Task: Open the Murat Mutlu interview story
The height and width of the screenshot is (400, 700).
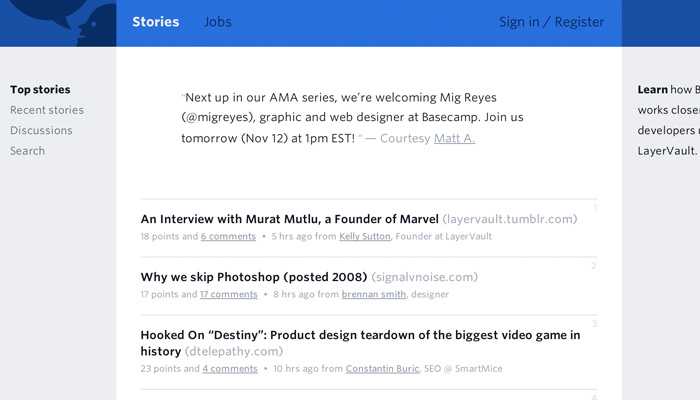Action: click(290, 219)
